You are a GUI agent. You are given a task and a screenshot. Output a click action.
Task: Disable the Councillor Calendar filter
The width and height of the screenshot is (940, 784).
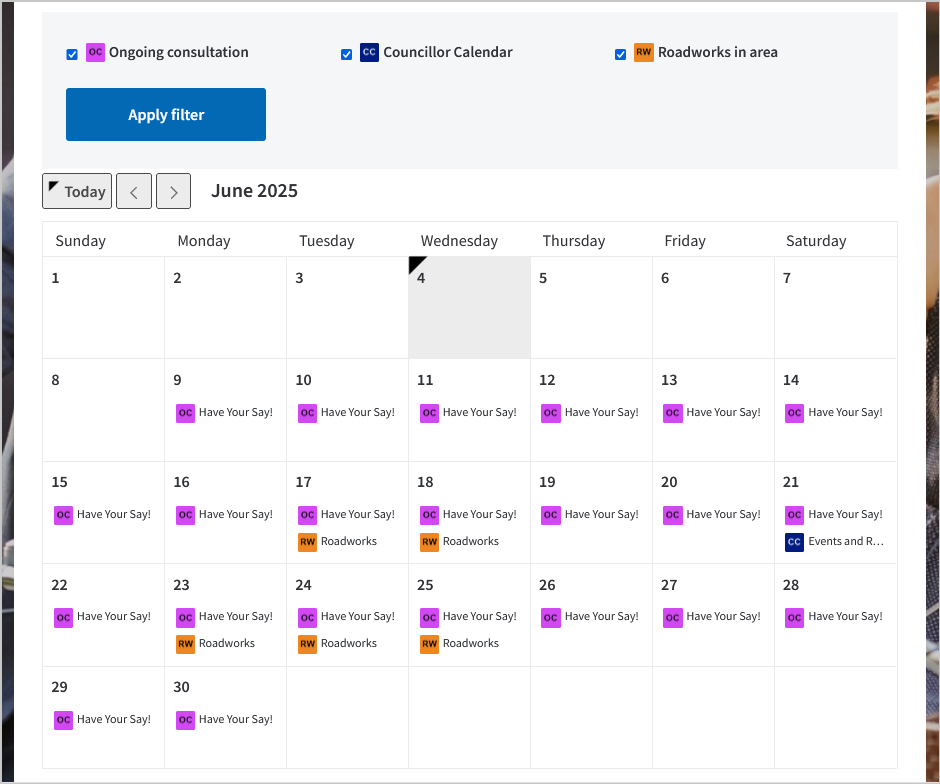tap(347, 54)
